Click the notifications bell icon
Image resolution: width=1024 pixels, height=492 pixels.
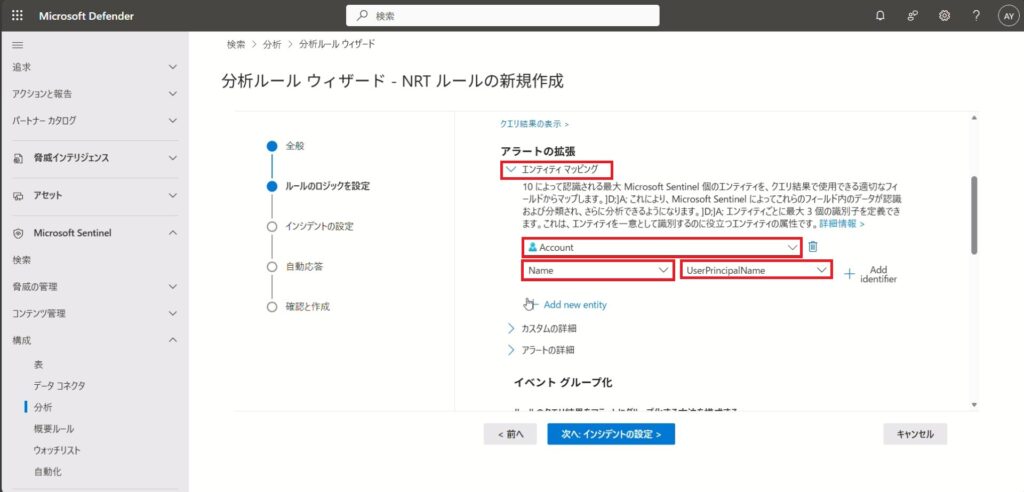[x=880, y=16]
